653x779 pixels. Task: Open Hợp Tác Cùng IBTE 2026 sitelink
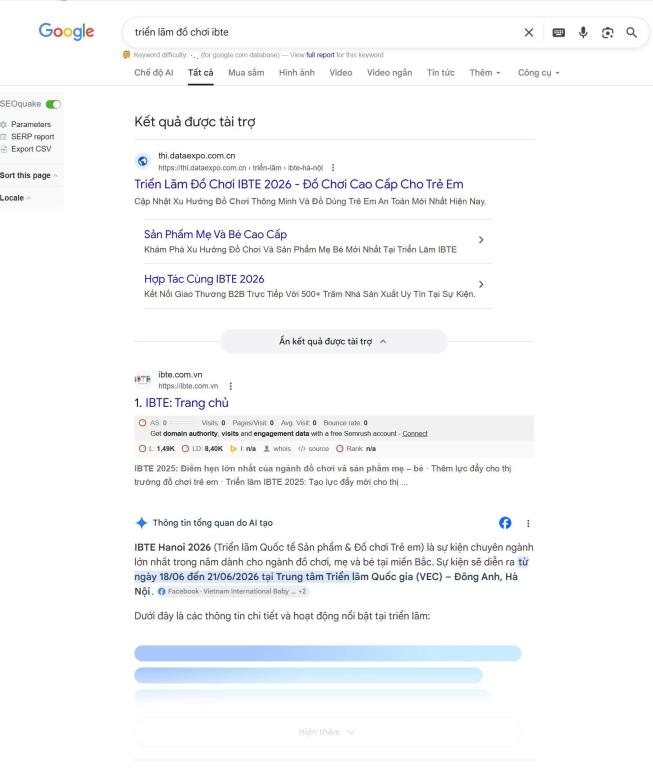(x=204, y=279)
